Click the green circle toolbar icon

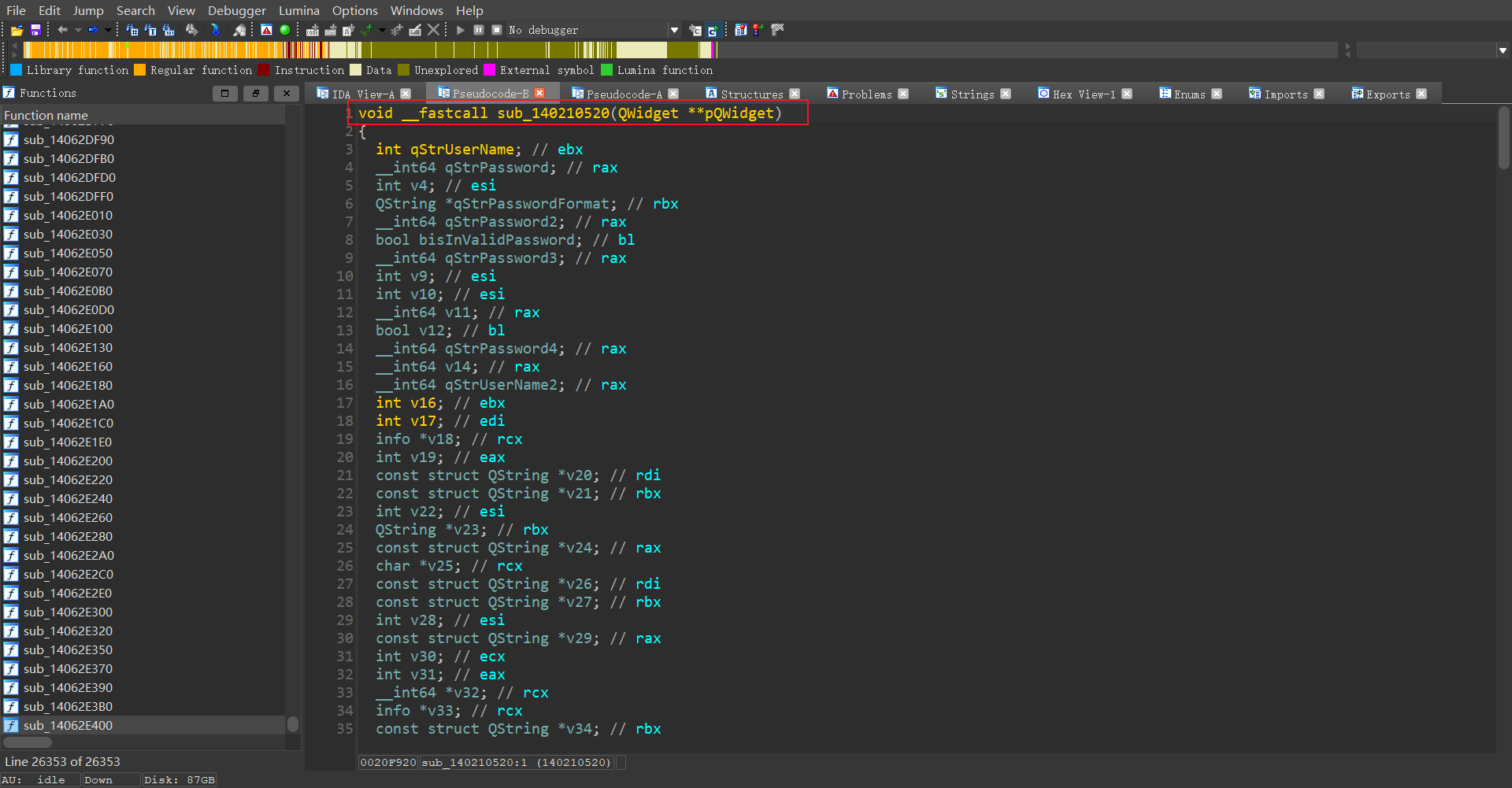pyautogui.click(x=285, y=30)
